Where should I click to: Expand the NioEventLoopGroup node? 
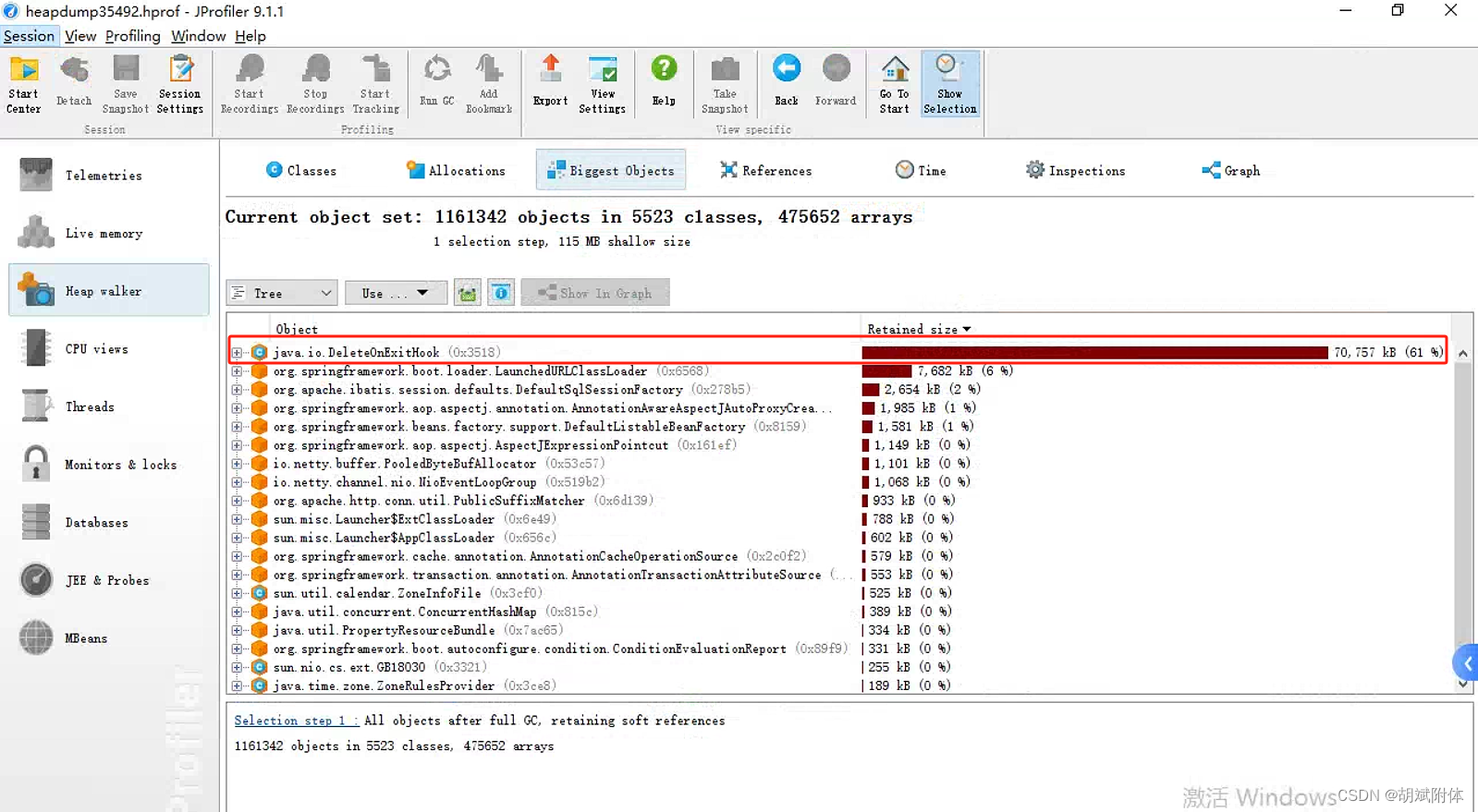tap(238, 481)
